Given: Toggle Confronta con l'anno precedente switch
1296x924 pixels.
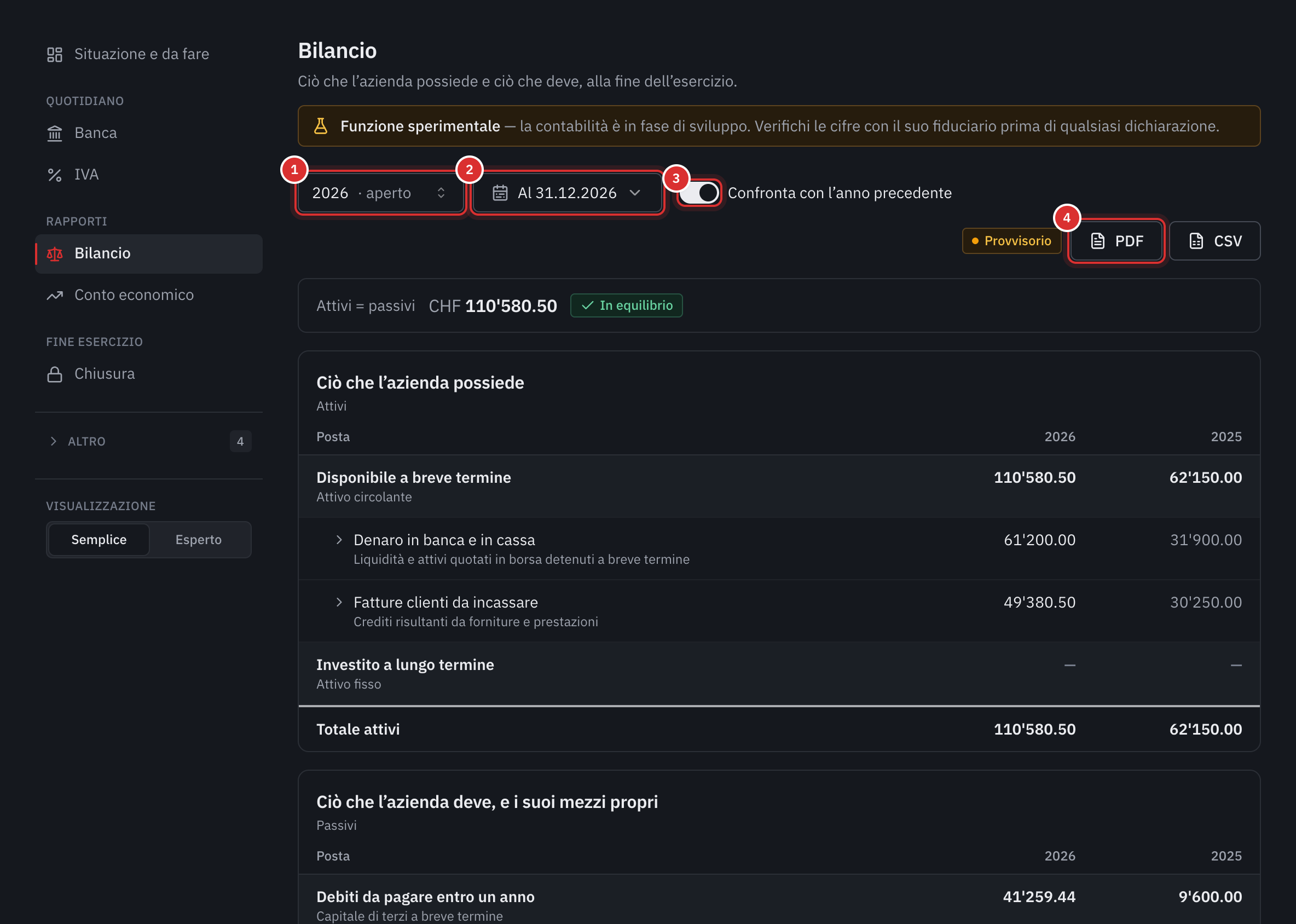Looking at the screenshot, I should pyautogui.click(x=699, y=193).
